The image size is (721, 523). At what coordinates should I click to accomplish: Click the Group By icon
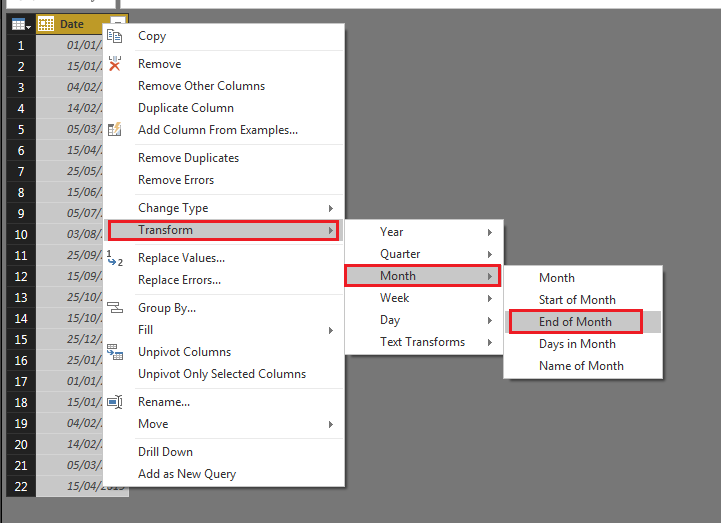(x=114, y=308)
